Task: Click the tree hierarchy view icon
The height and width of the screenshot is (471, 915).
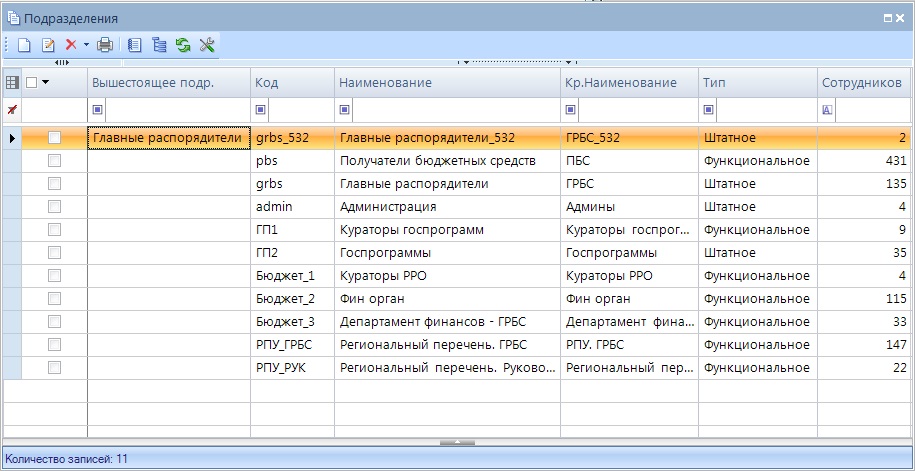Action: click(x=159, y=45)
